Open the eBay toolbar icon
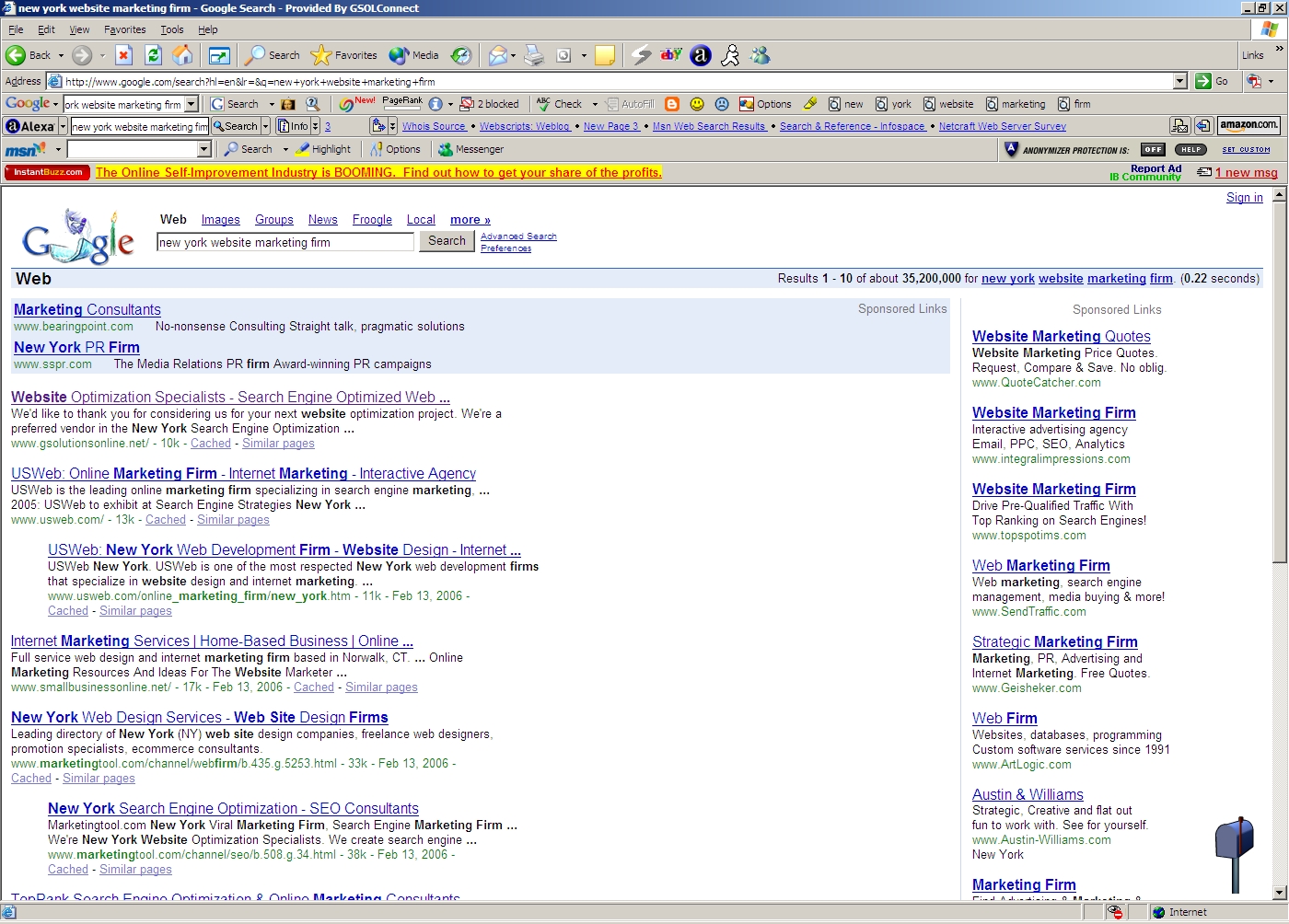1289x924 pixels. coord(671,55)
